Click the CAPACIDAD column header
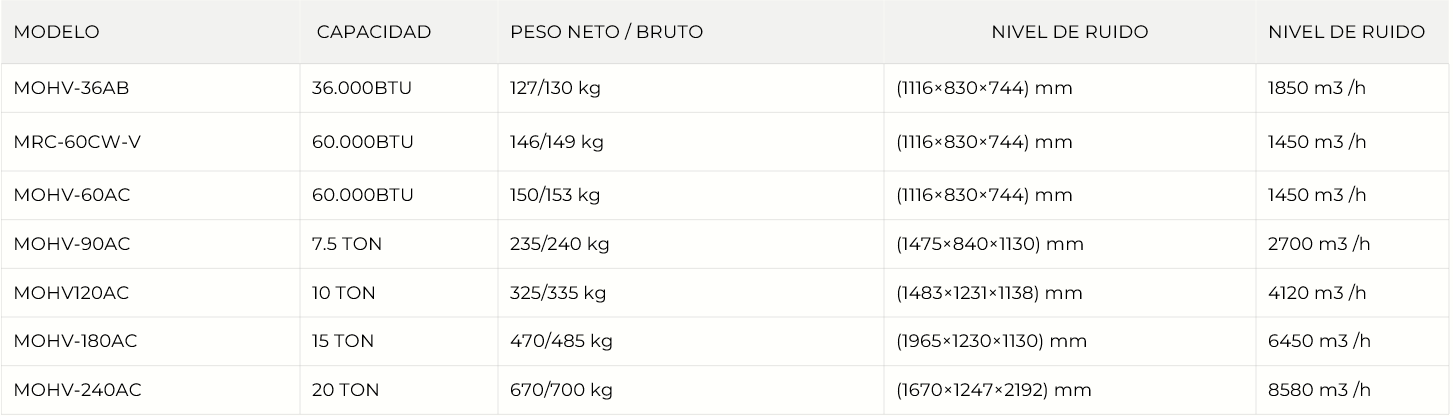 pyautogui.click(x=374, y=32)
